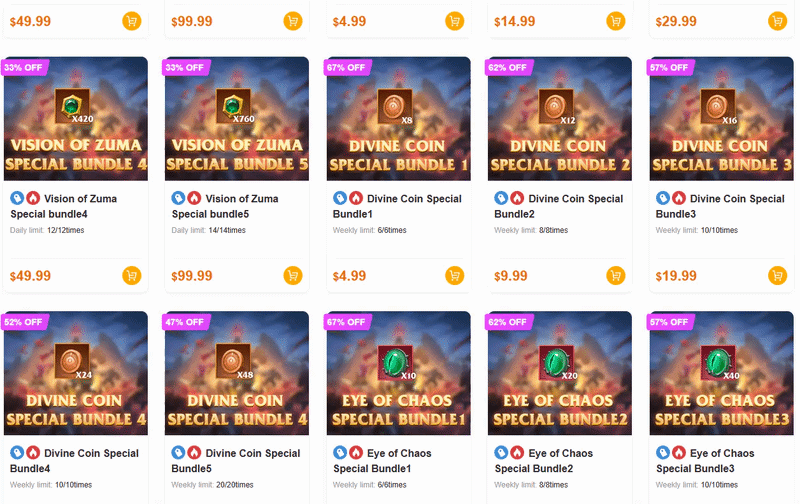Open the Divine Coin Special Bundle5 title link

tap(236, 461)
